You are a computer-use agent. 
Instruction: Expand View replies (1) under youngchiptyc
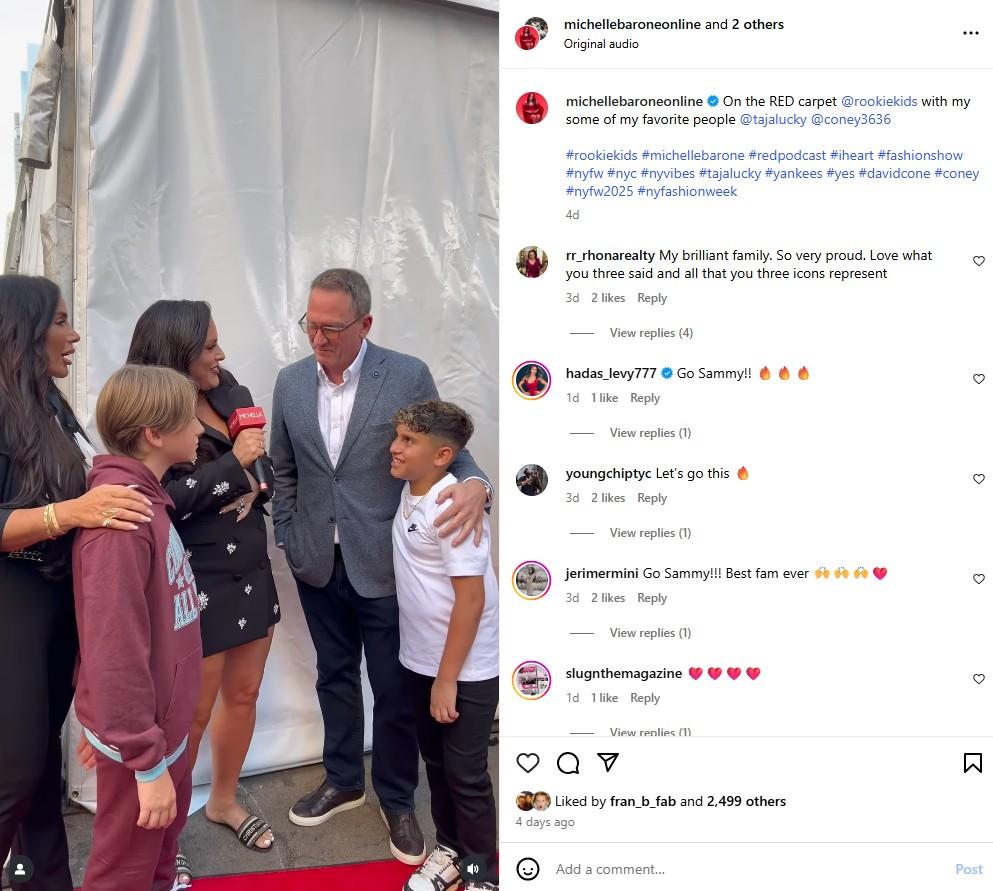(x=650, y=533)
